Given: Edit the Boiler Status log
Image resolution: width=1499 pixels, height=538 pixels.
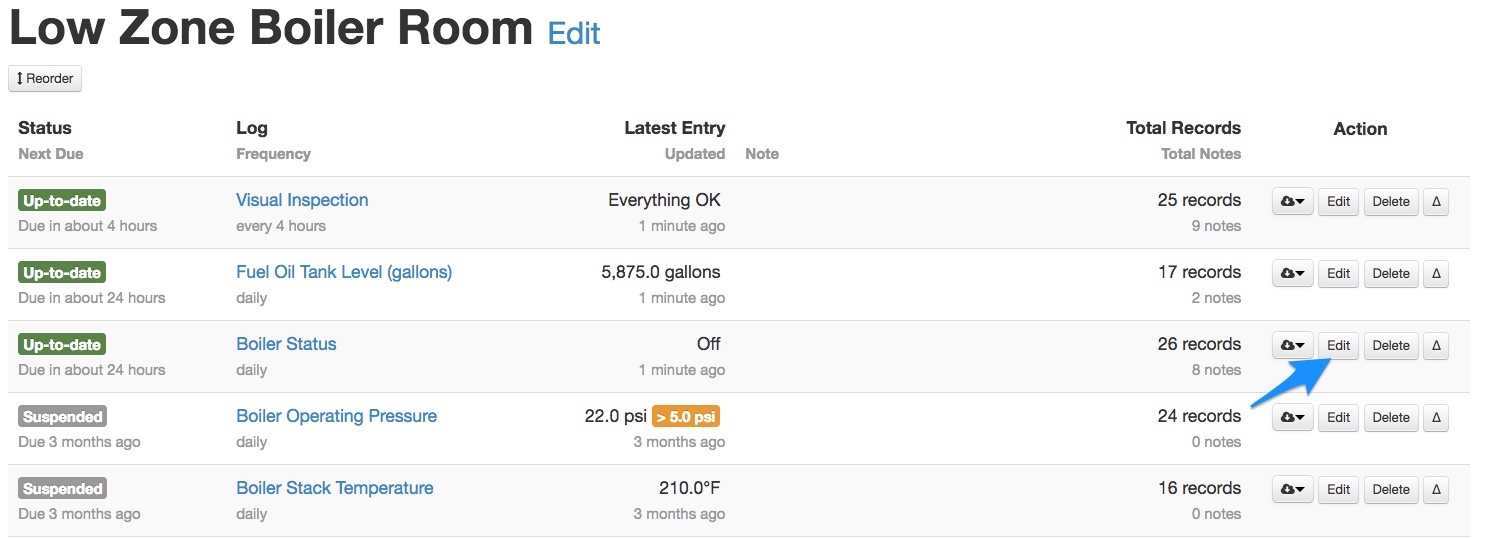Looking at the screenshot, I should (1338, 346).
